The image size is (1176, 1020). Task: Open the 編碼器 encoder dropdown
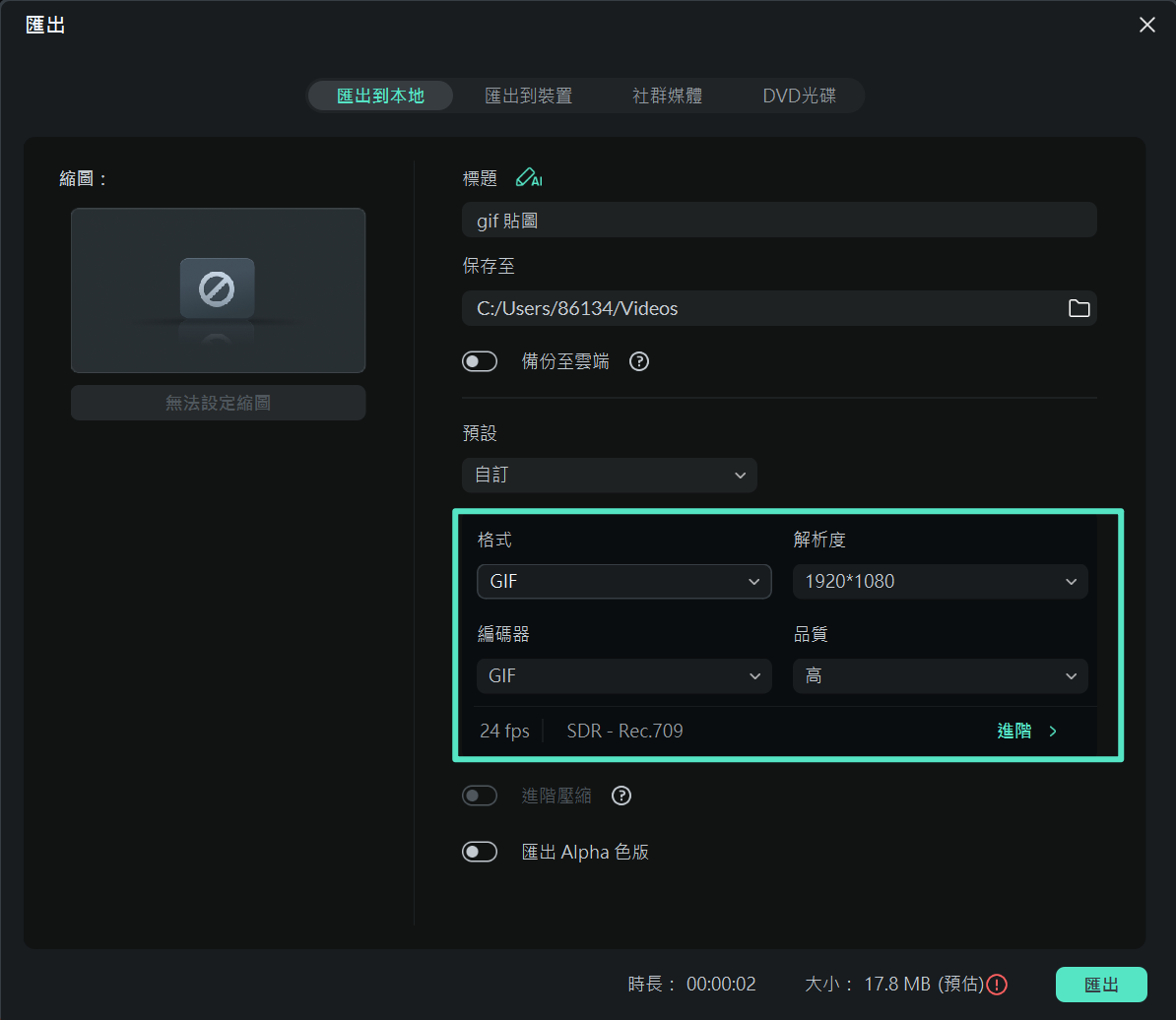pyautogui.click(x=623, y=676)
